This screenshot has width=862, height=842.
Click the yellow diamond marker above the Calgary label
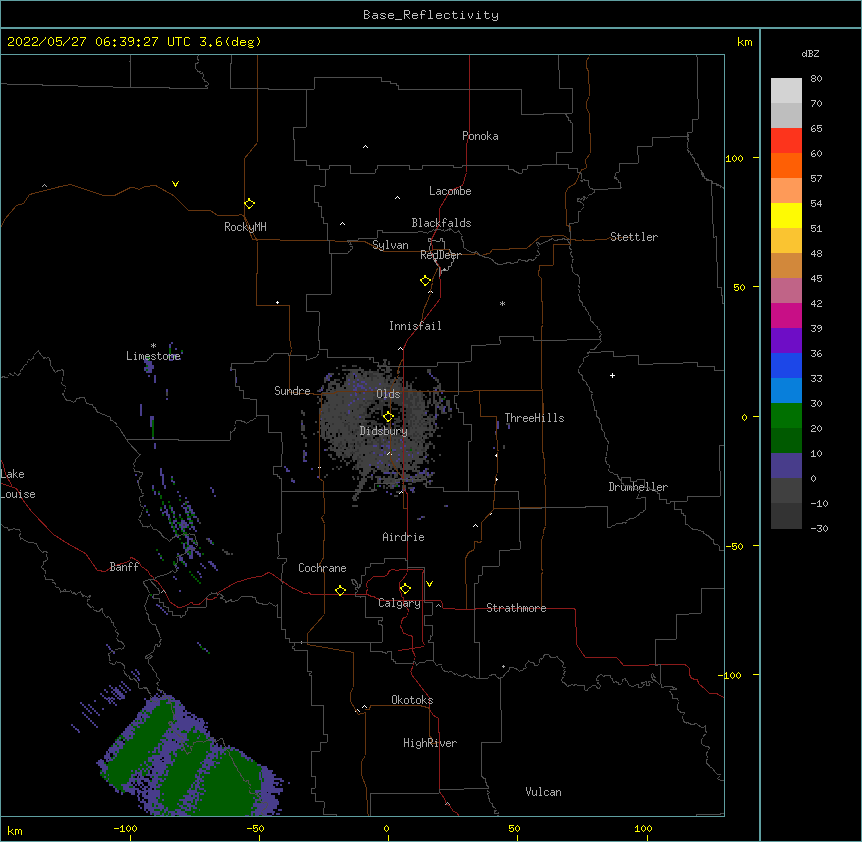[x=405, y=589]
